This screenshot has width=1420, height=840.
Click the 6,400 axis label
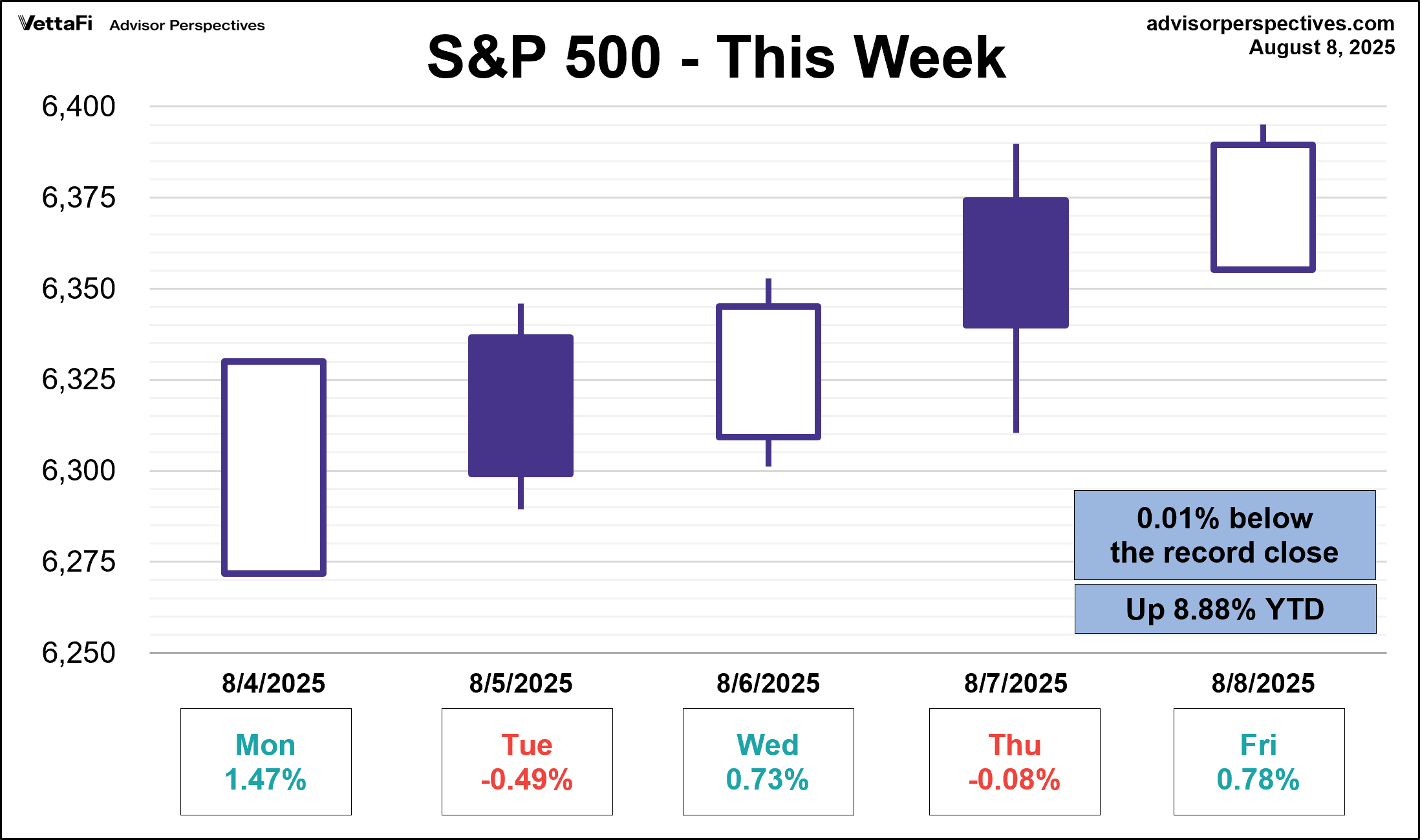[79, 106]
